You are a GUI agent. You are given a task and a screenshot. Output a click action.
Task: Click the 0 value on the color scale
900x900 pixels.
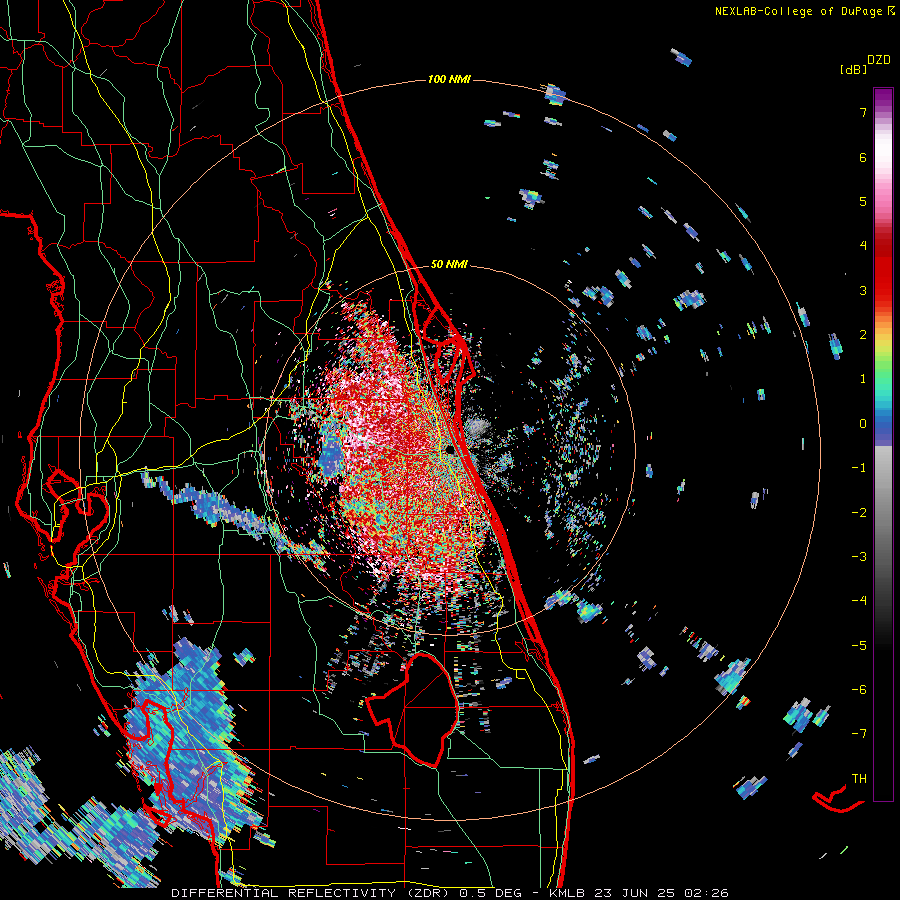(x=863, y=424)
